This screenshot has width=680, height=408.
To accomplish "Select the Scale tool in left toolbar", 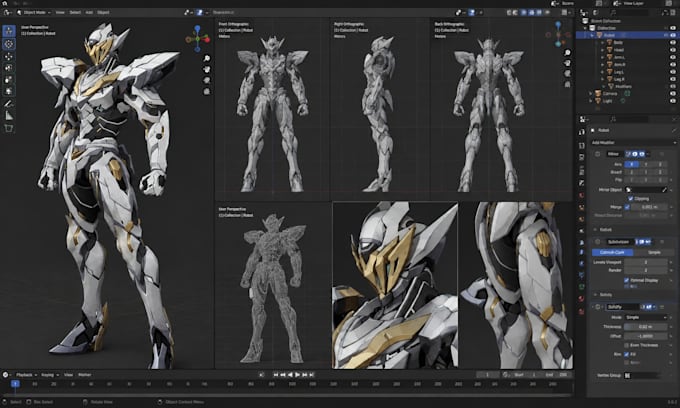I will (9, 80).
